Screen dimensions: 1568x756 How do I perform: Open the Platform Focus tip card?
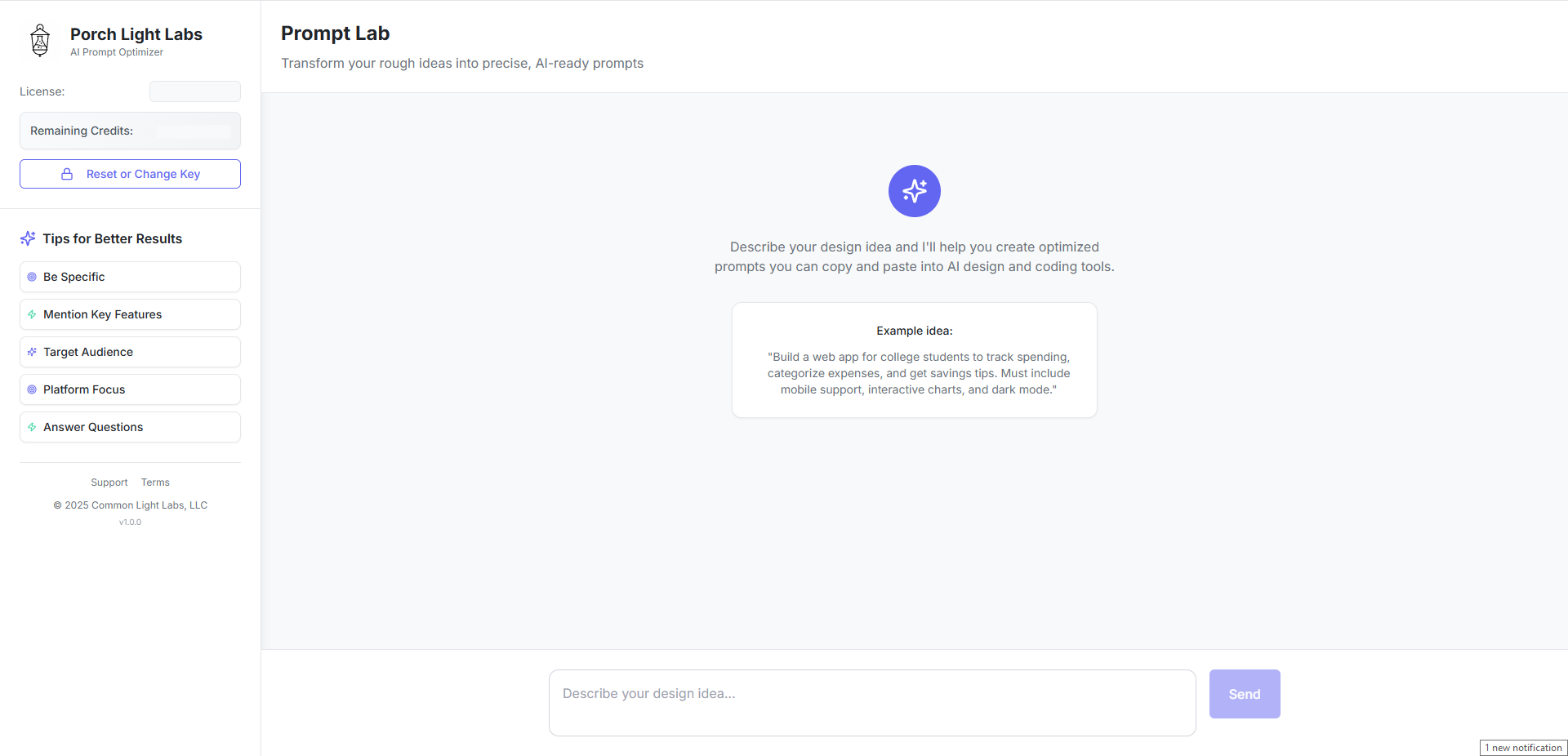coord(130,389)
